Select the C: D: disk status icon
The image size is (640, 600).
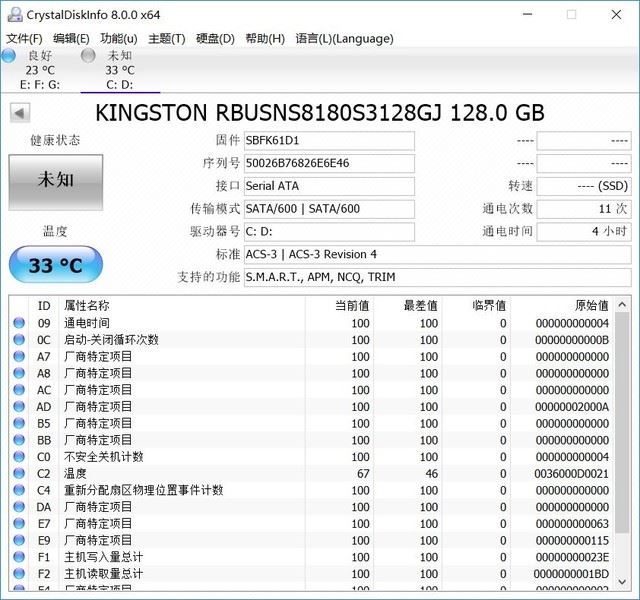[88, 56]
